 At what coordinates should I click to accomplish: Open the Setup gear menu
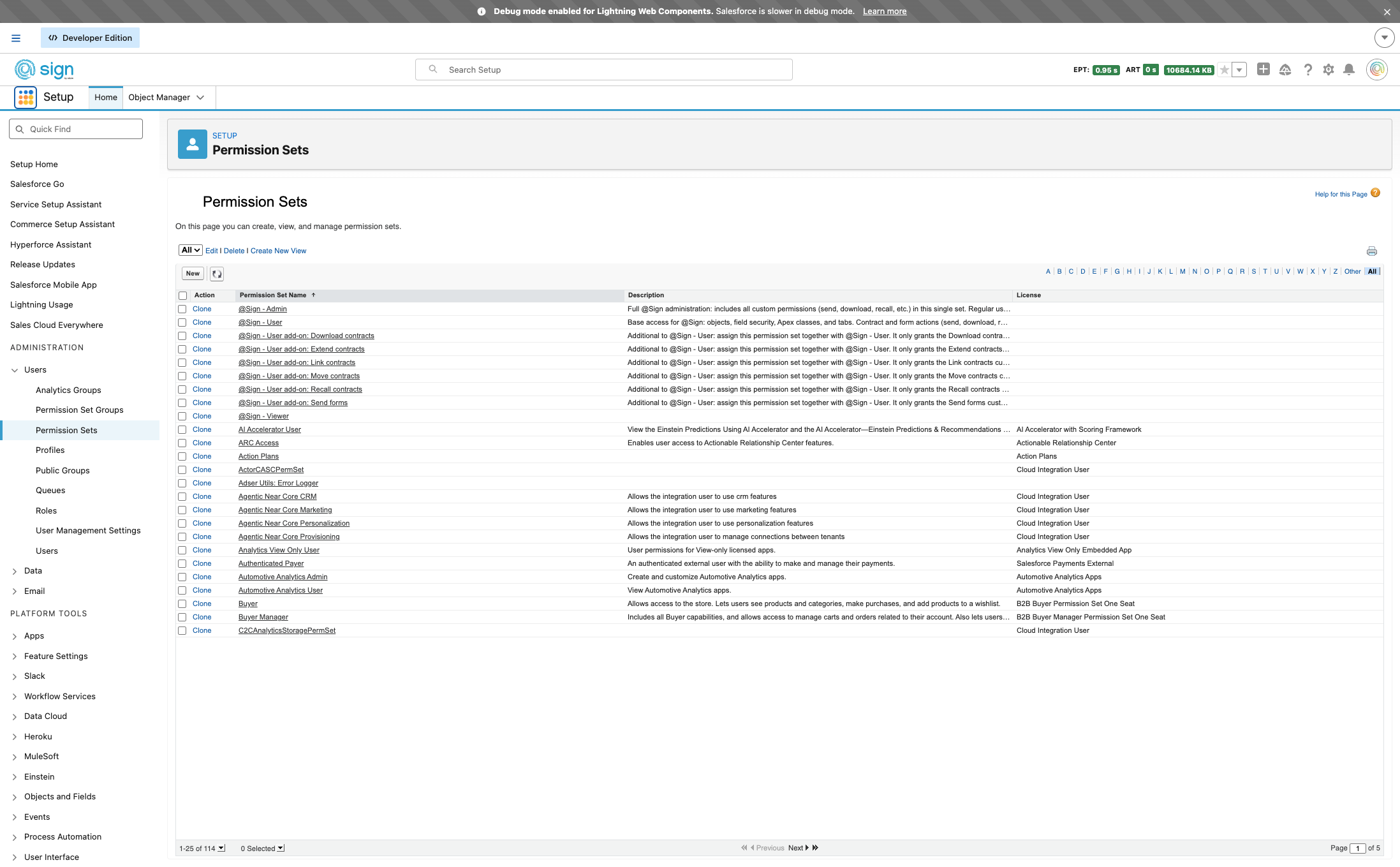coord(1329,70)
